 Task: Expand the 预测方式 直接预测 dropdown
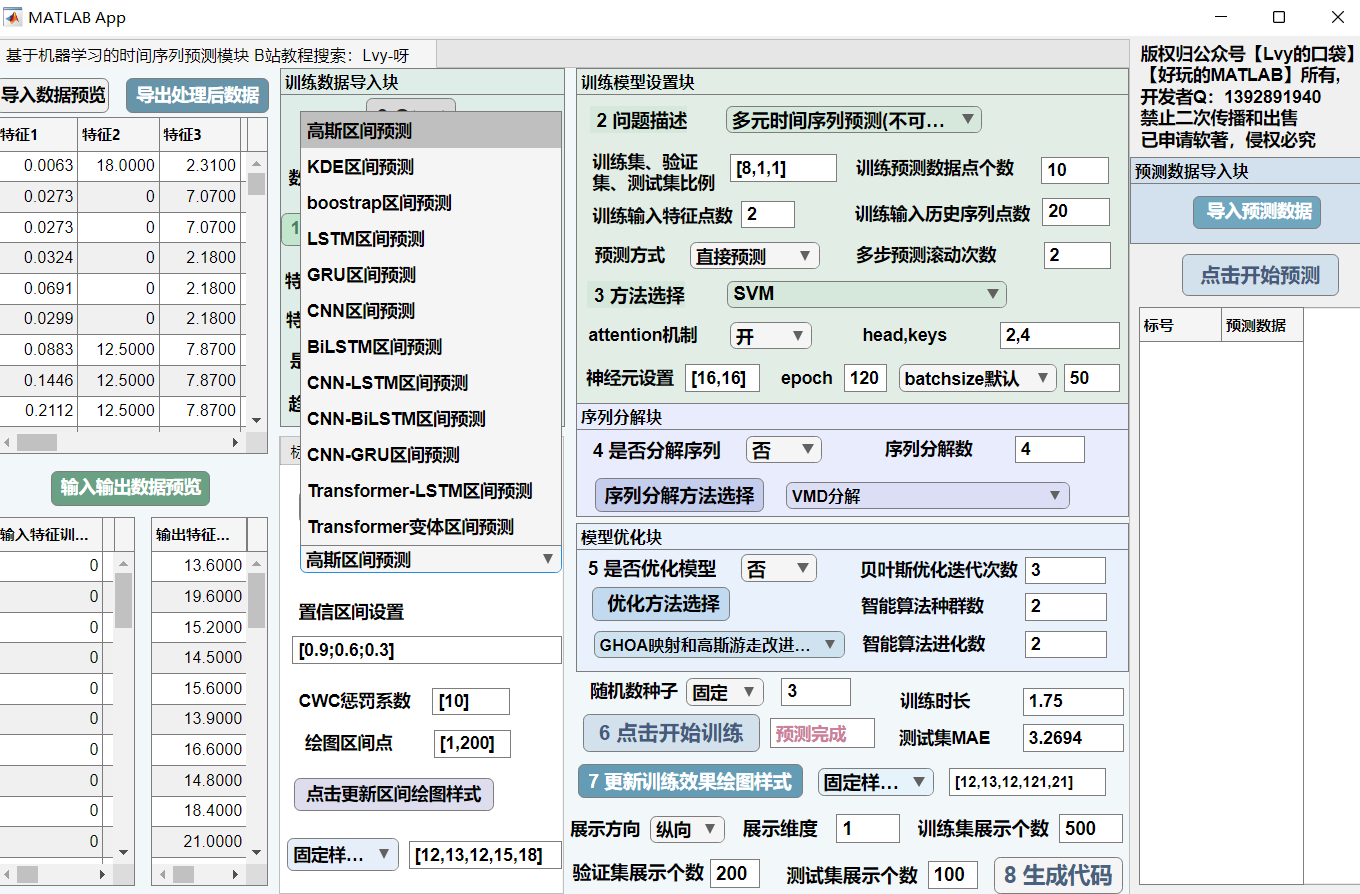click(x=754, y=256)
